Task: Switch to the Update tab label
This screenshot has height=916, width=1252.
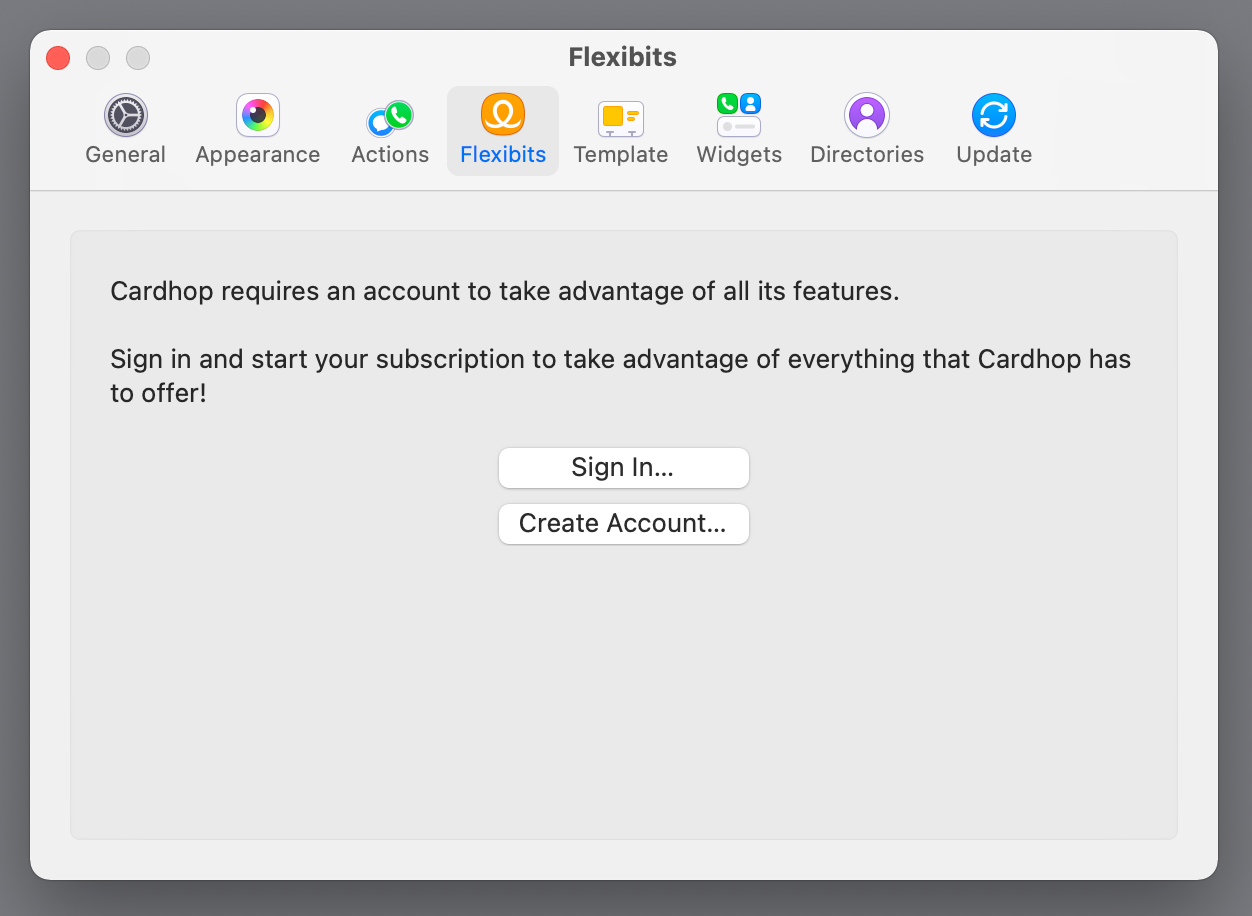Action: point(994,155)
